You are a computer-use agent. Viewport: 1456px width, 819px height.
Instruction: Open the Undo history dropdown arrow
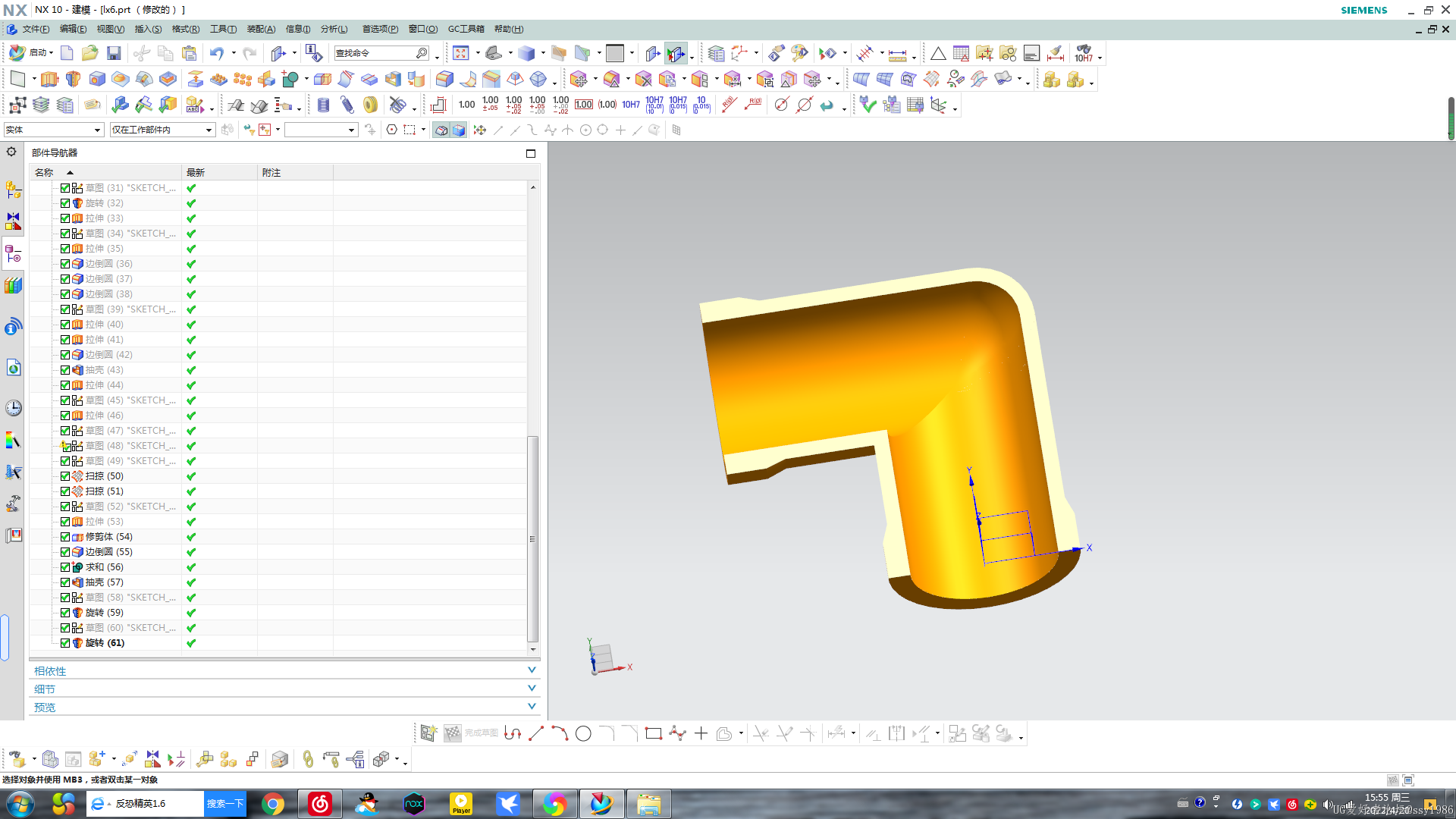tap(234, 53)
